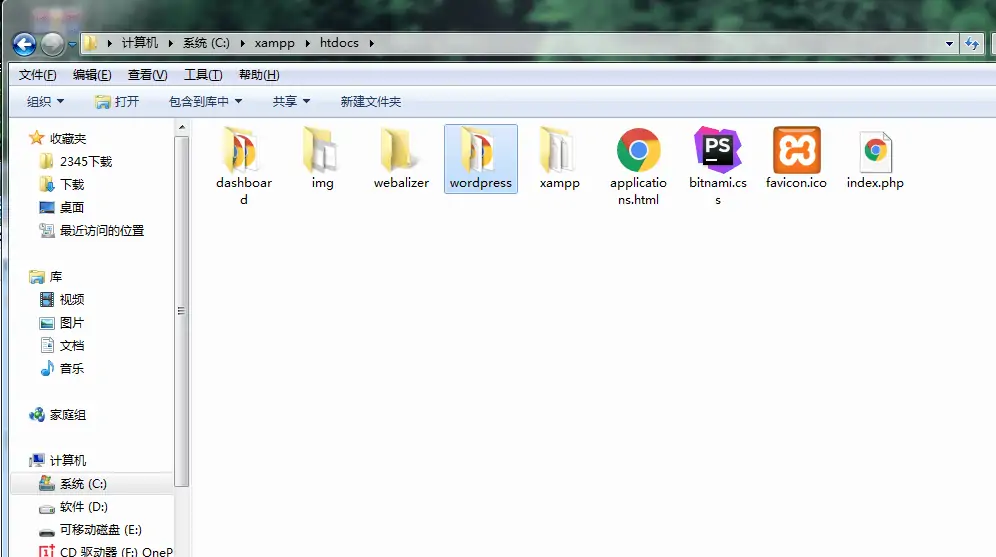
Task: Expand the 共享 share dropdown
Action: [291, 102]
